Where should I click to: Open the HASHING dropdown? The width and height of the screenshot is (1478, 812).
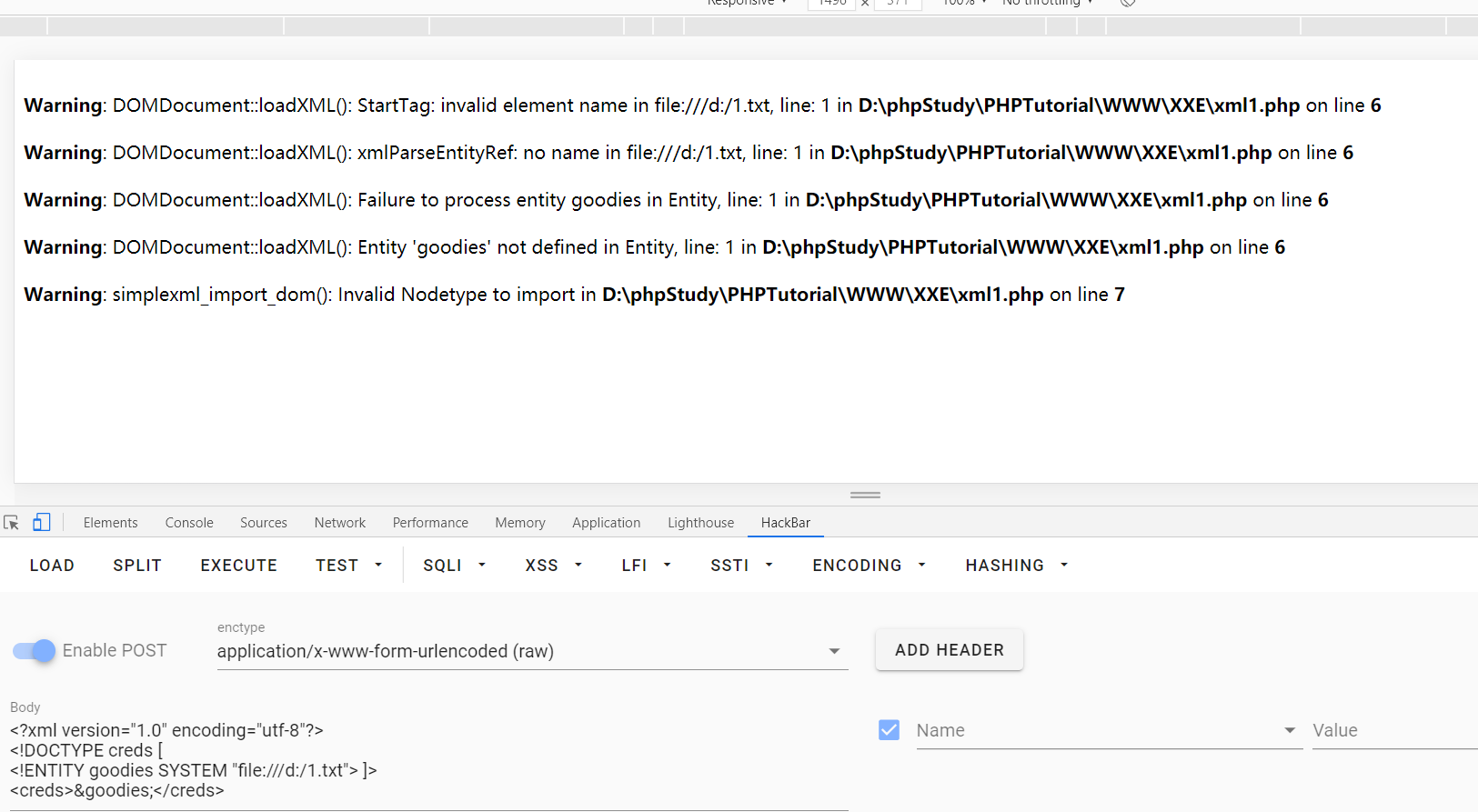coord(1017,566)
